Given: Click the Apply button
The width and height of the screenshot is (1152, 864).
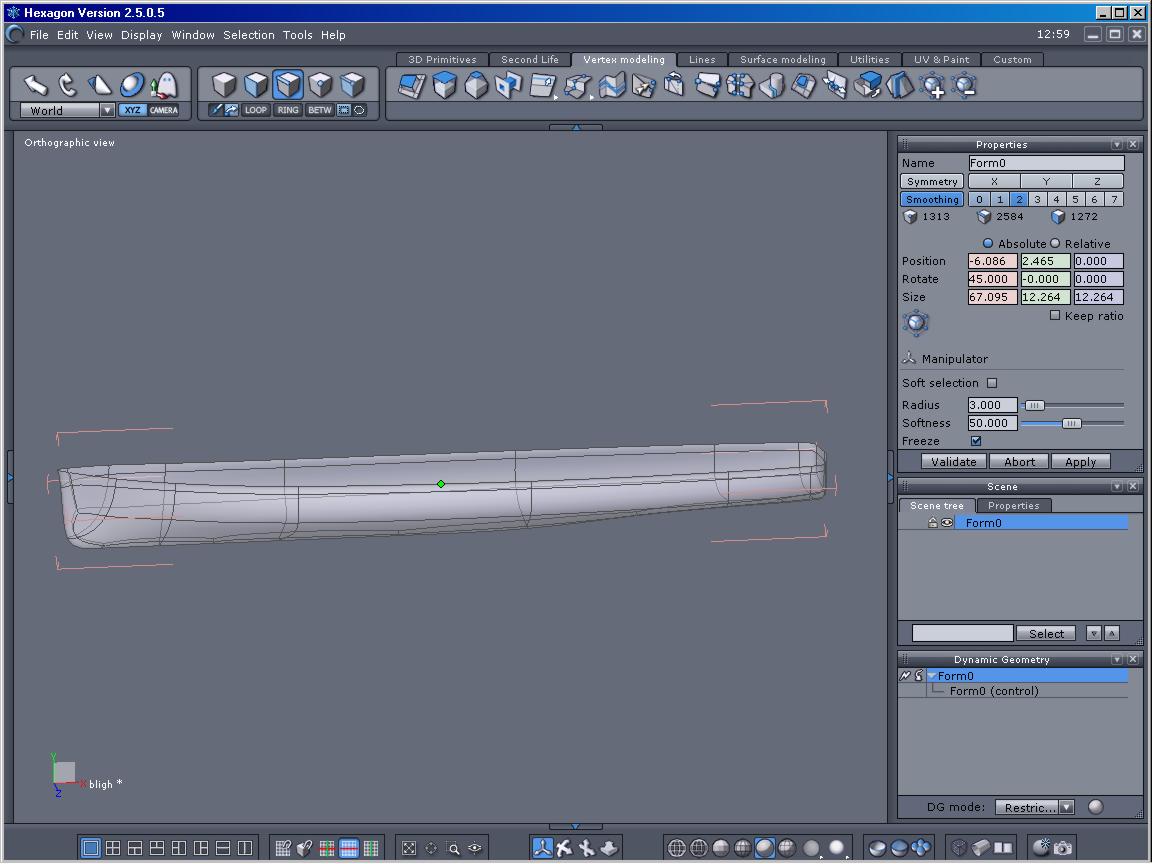Looking at the screenshot, I should pos(1080,462).
